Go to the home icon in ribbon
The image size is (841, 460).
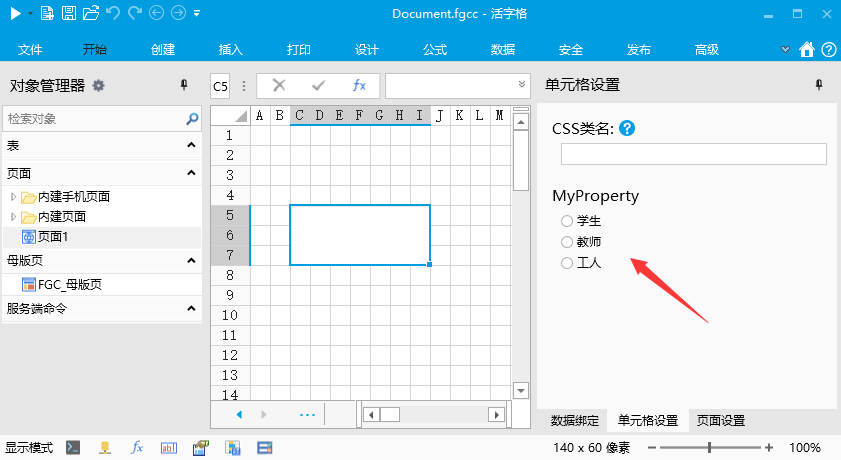(x=807, y=49)
